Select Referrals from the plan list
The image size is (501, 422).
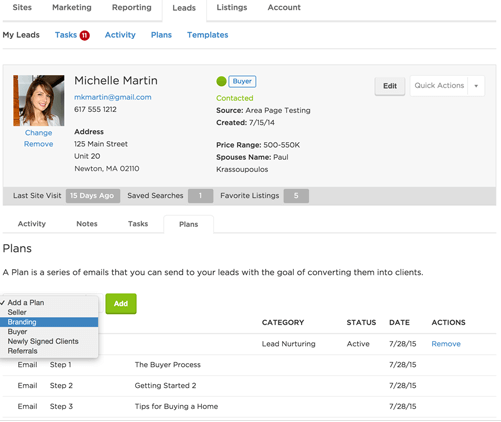[22, 351]
